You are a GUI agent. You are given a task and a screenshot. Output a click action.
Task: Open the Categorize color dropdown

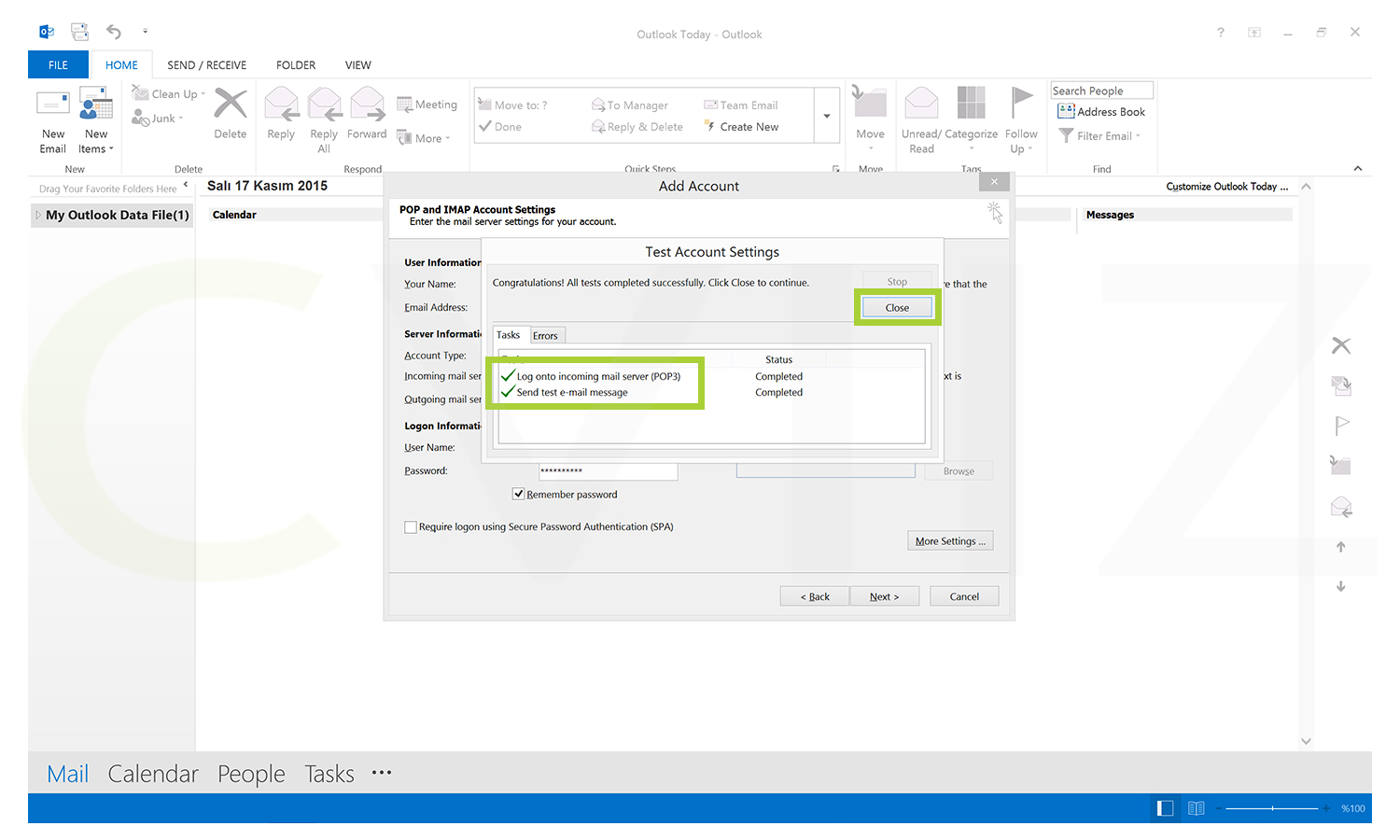point(971,119)
